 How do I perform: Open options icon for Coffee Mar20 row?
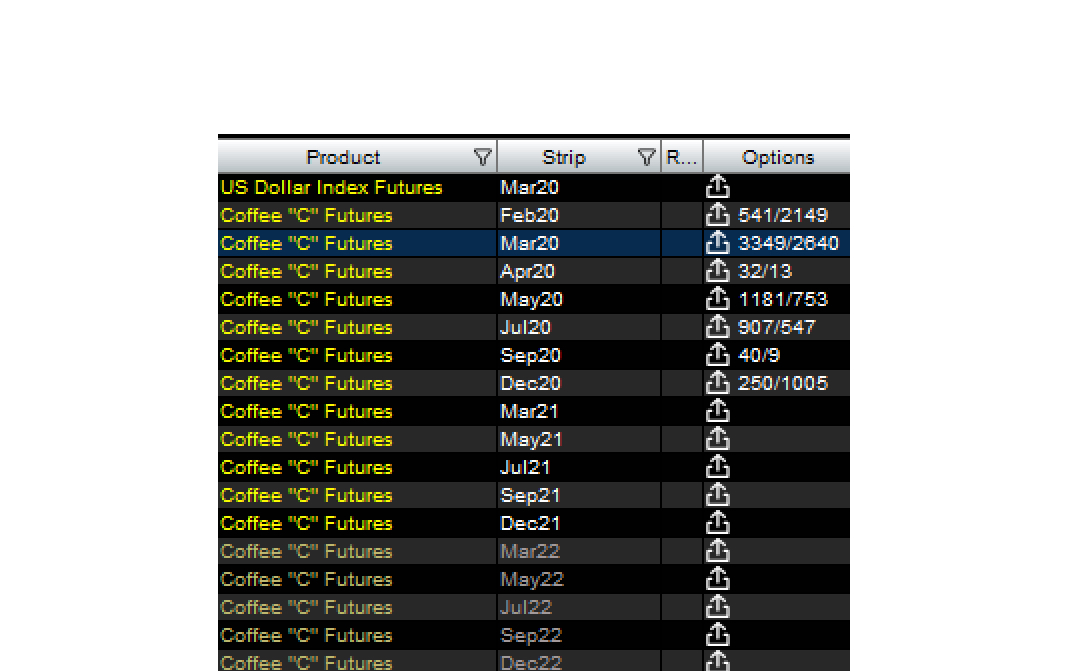(x=718, y=243)
